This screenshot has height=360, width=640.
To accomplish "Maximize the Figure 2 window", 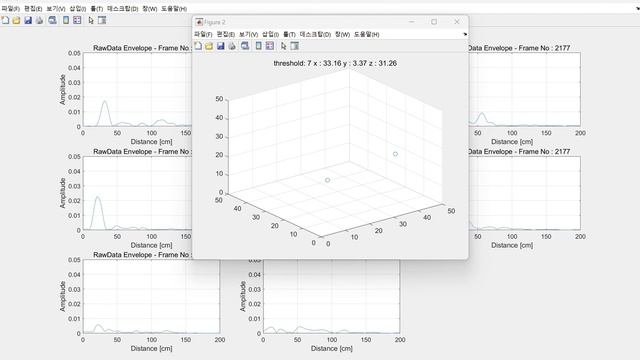I will pyautogui.click(x=434, y=22).
